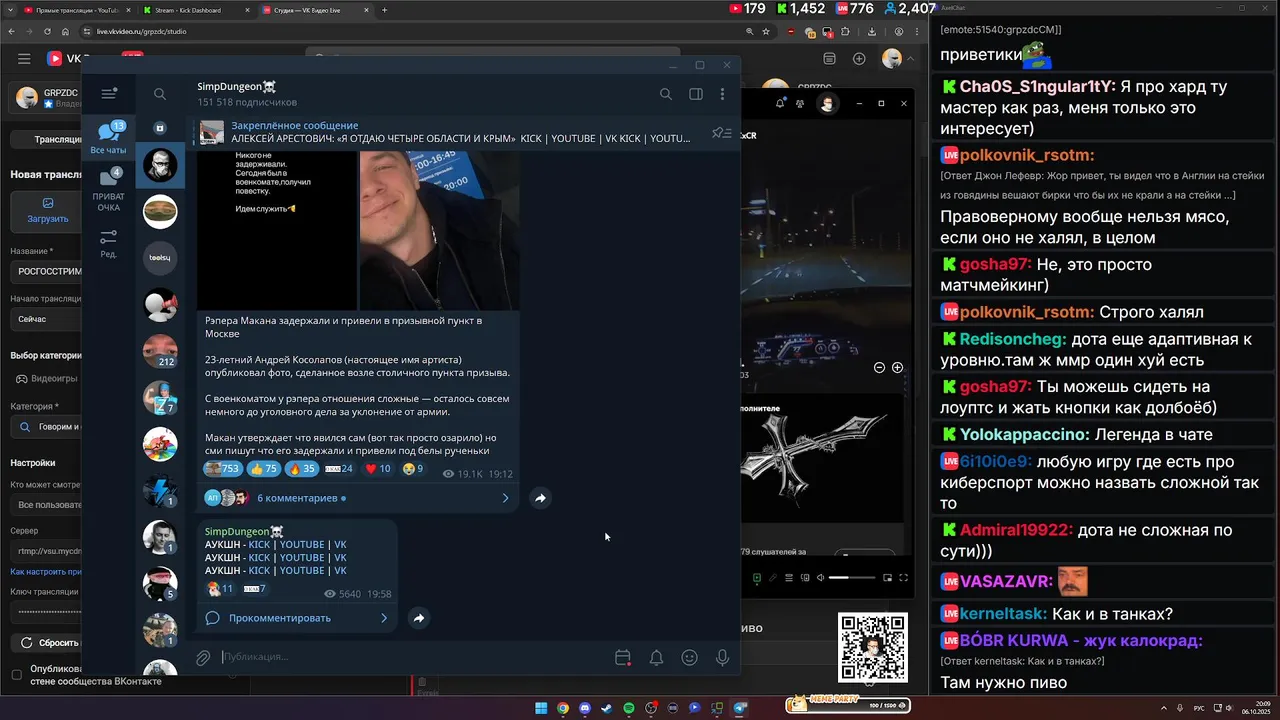Click reaction with 11 on АУКШН post
This screenshot has width=1280, height=720.
click(x=219, y=589)
